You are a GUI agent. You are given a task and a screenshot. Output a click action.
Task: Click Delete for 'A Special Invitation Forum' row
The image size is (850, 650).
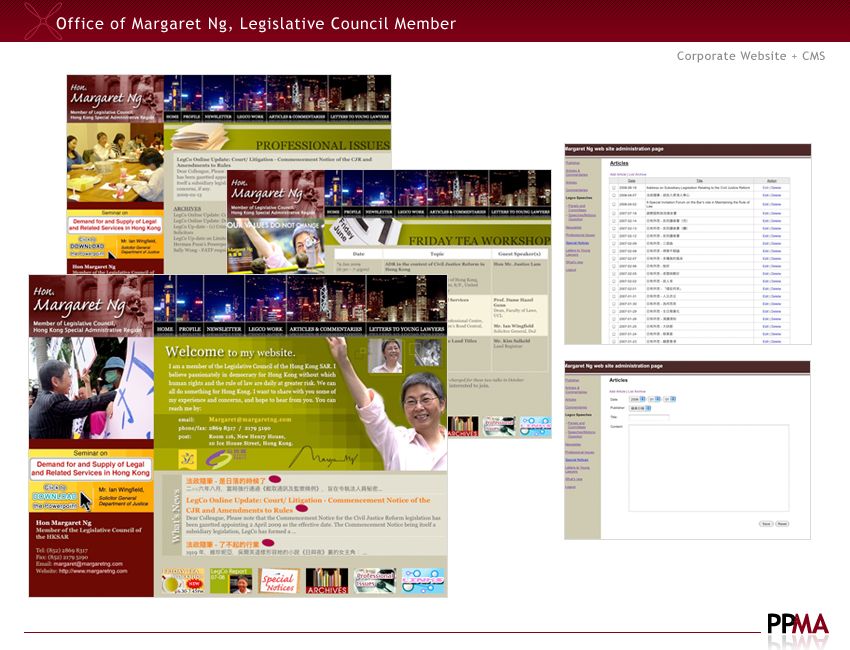(x=776, y=204)
